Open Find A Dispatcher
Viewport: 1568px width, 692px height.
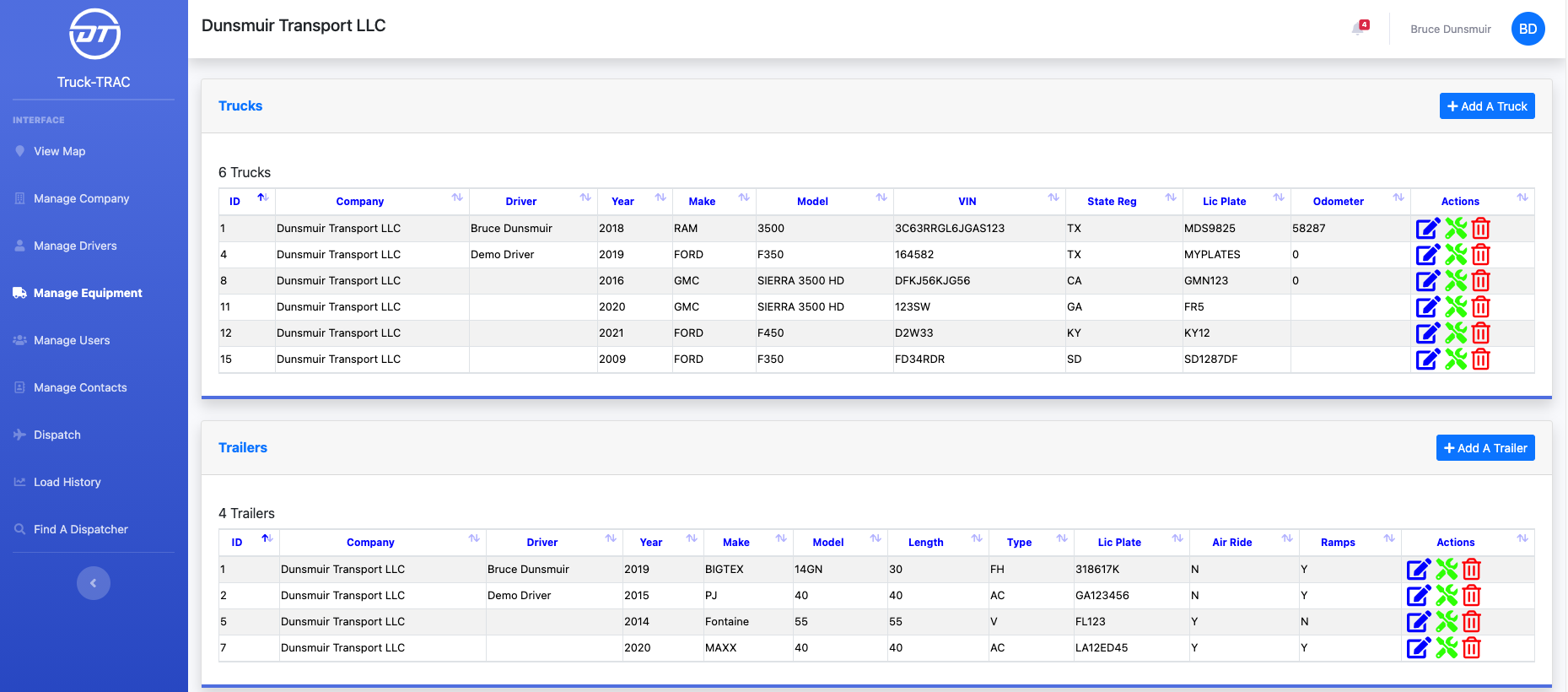(81, 529)
